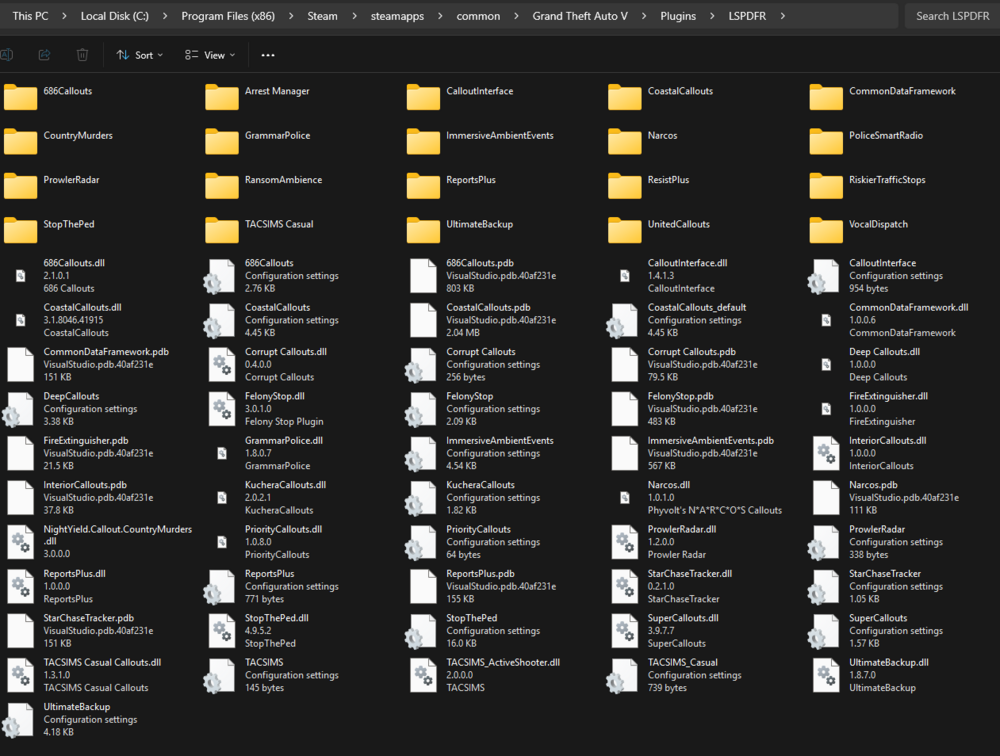Expand chevron after Grand Theft Auto V

click(644, 16)
